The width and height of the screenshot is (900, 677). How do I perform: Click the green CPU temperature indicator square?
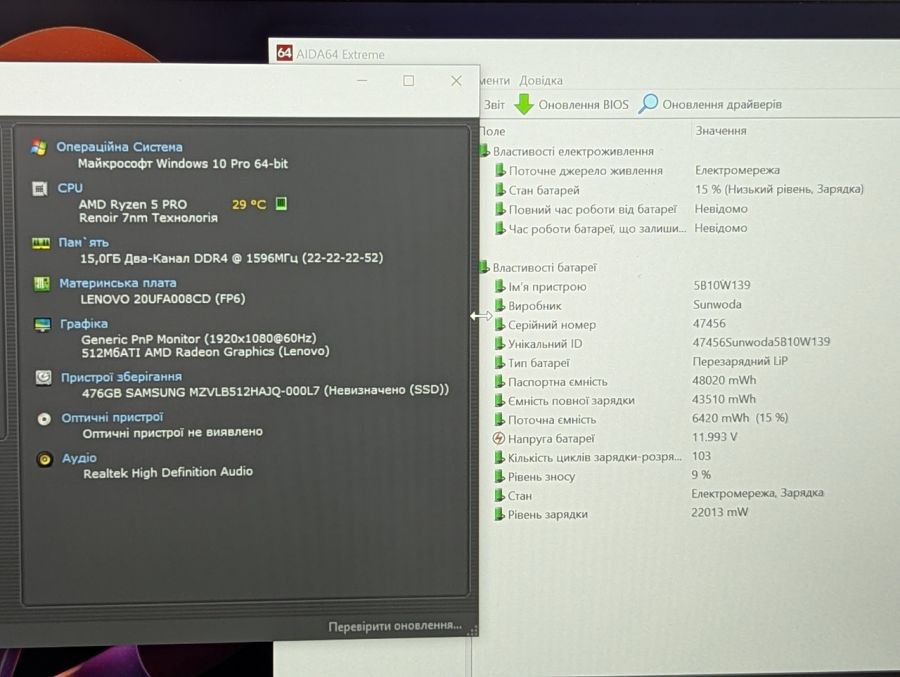pyautogui.click(x=281, y=203)
